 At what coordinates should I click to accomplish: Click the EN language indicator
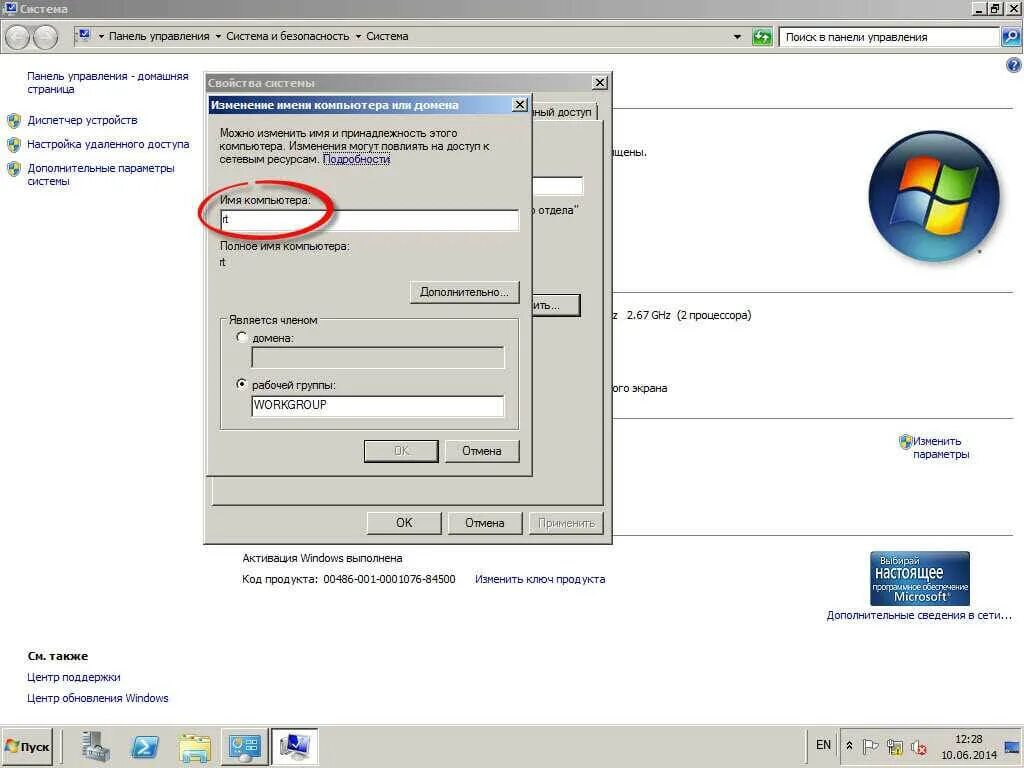point(824,744)
